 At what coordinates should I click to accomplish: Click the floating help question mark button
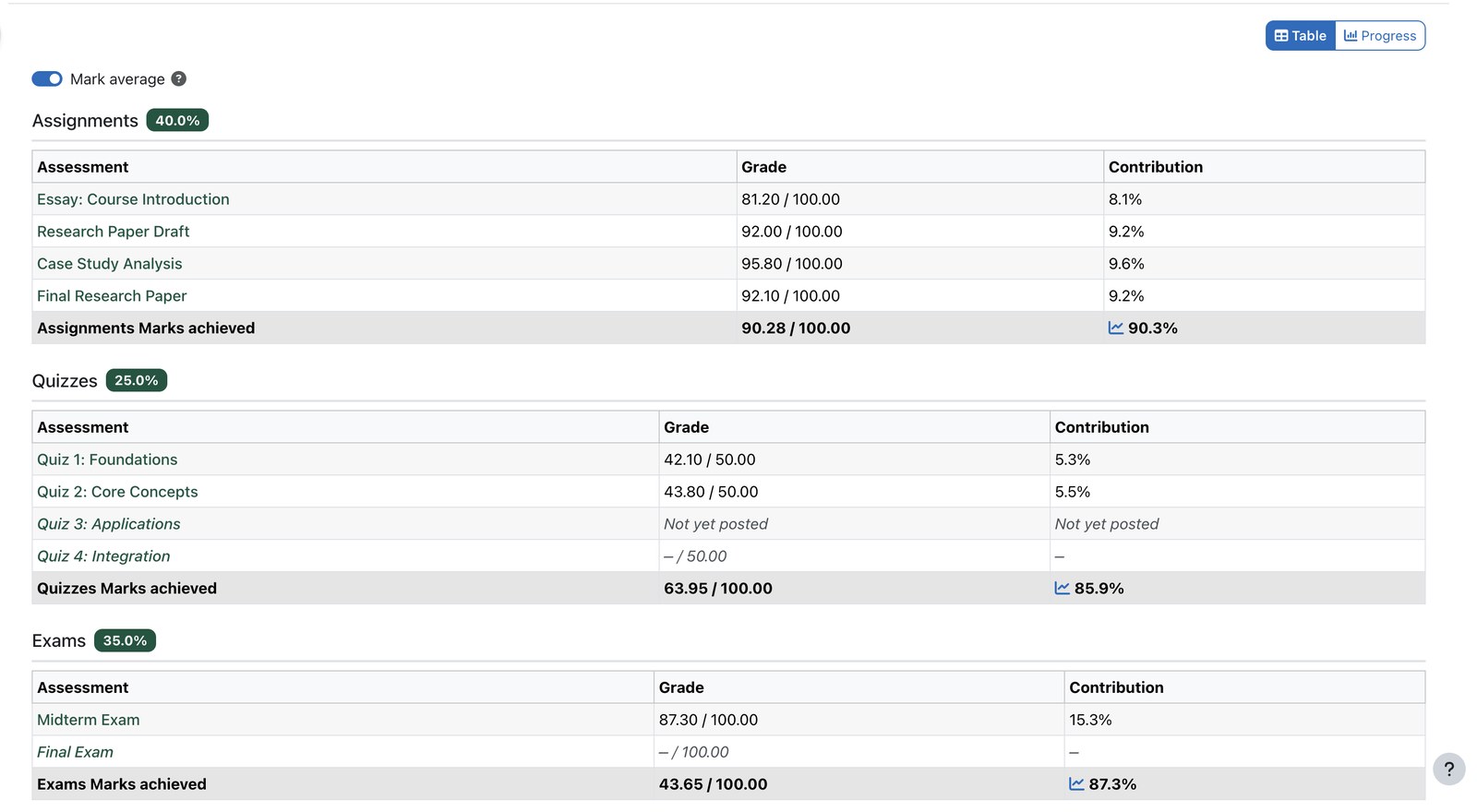coord(1449,769)
